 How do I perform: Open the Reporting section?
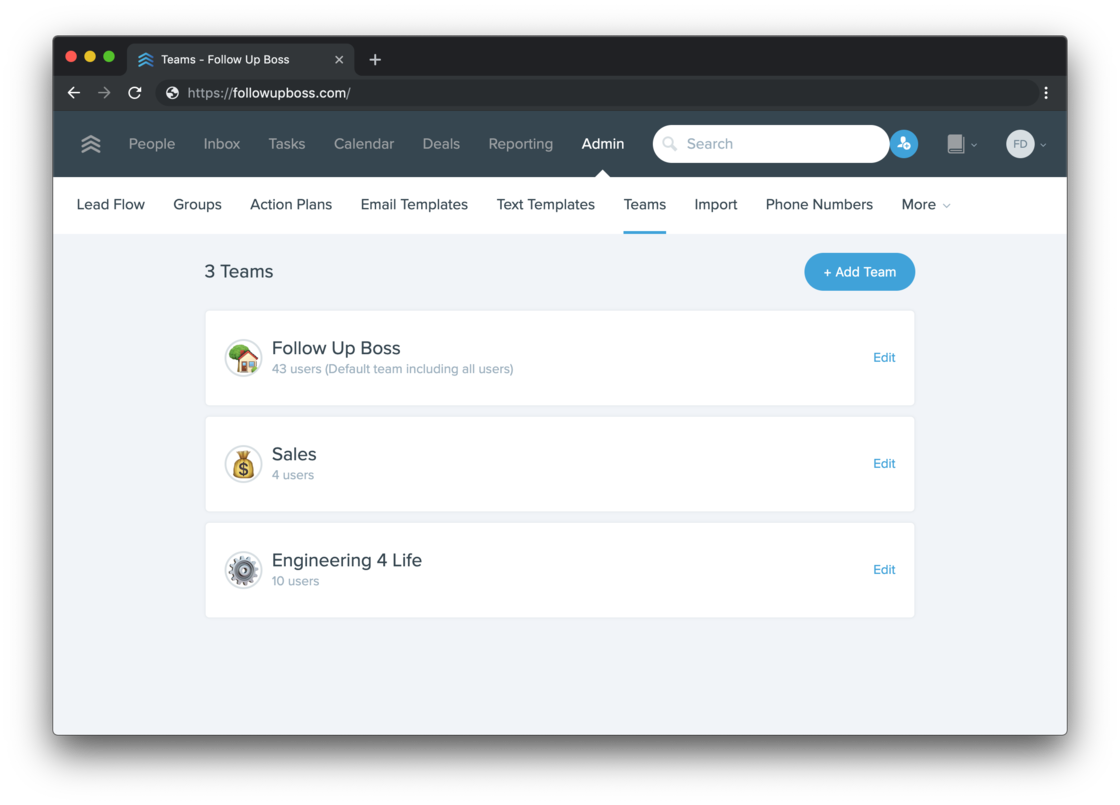tap(521, 144)
